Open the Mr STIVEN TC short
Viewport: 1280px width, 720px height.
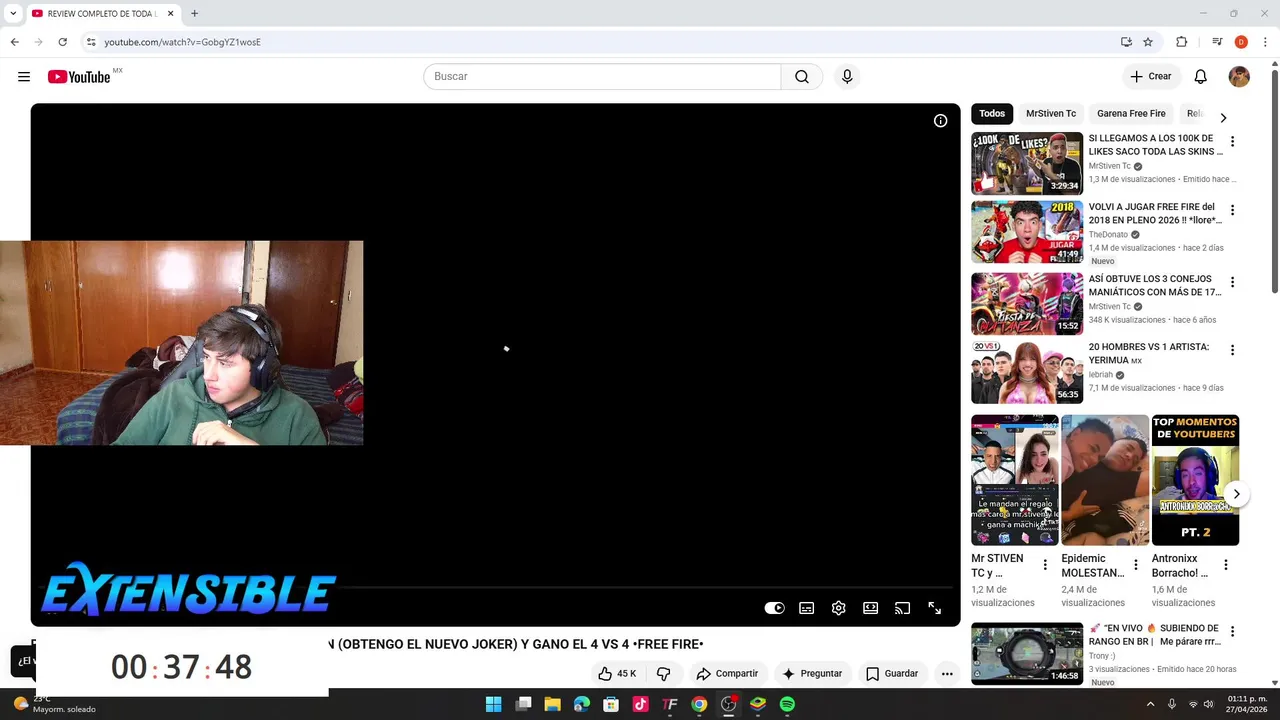click(1014, 480)
